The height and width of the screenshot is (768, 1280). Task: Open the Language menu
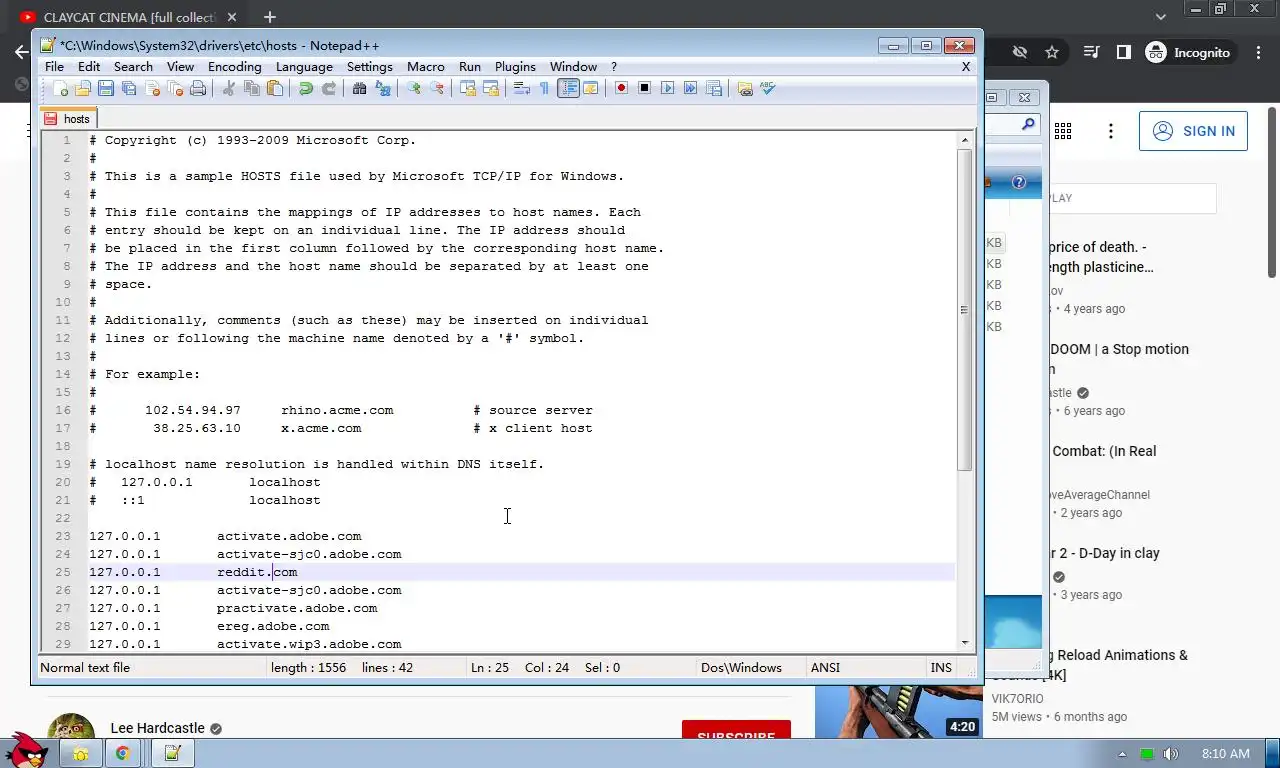click(x=304, y=67)
